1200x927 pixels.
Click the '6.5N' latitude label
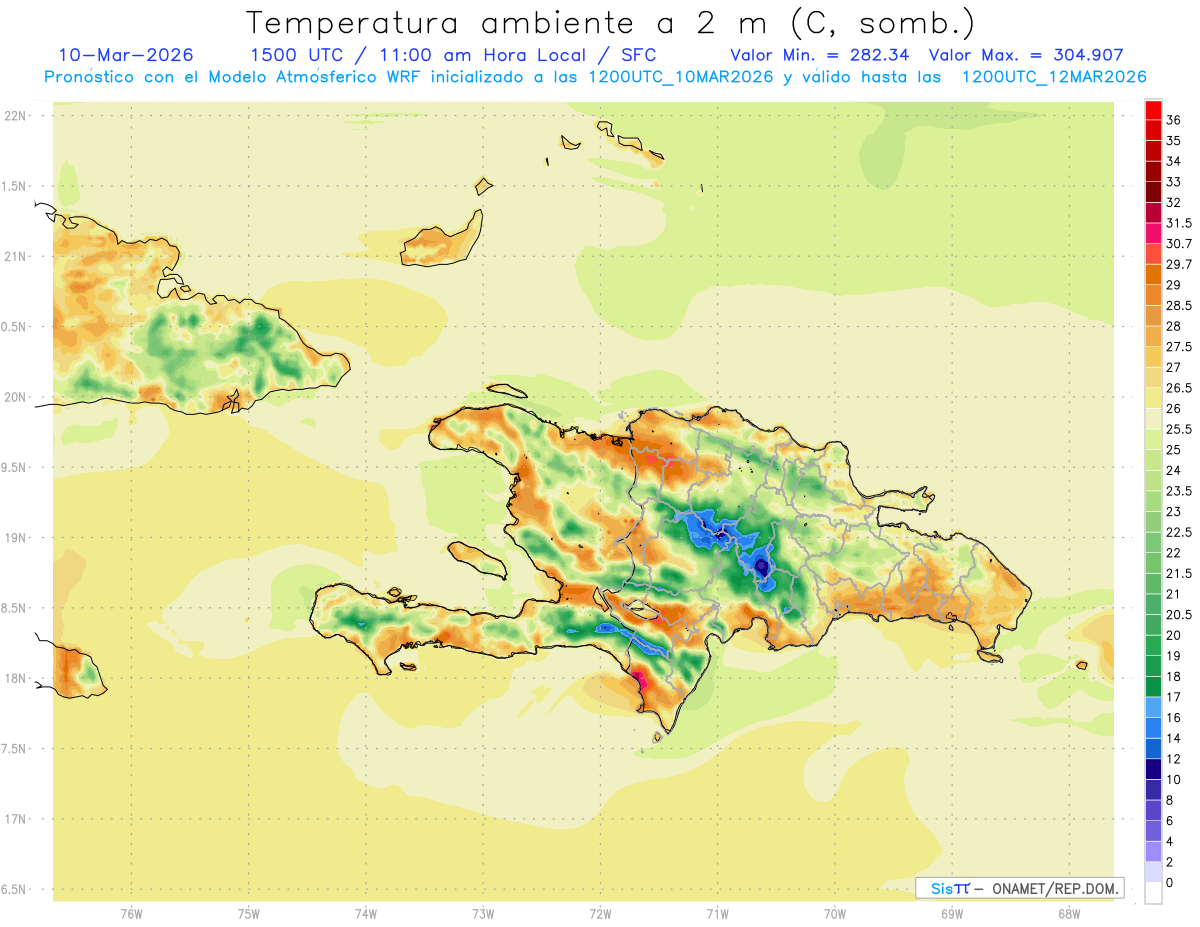tap(14, 889)
